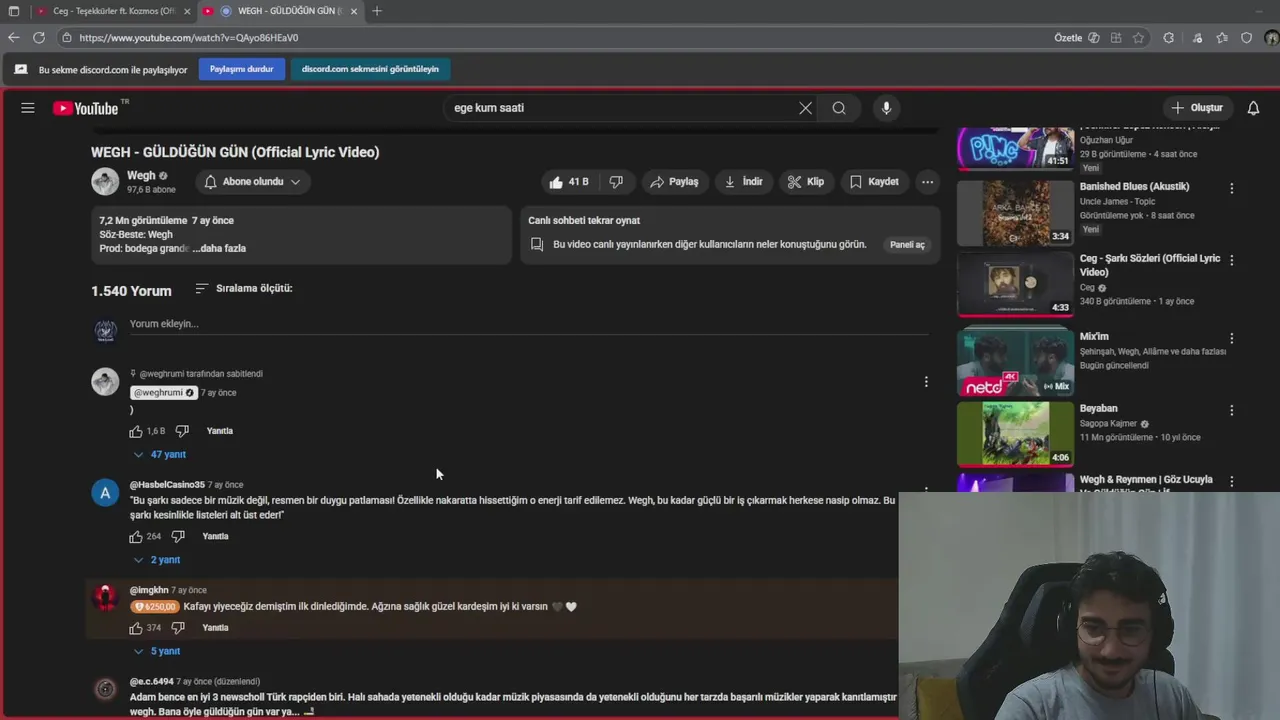
Task: Open options for Banished Blues video
Action: pos(1231,188)
